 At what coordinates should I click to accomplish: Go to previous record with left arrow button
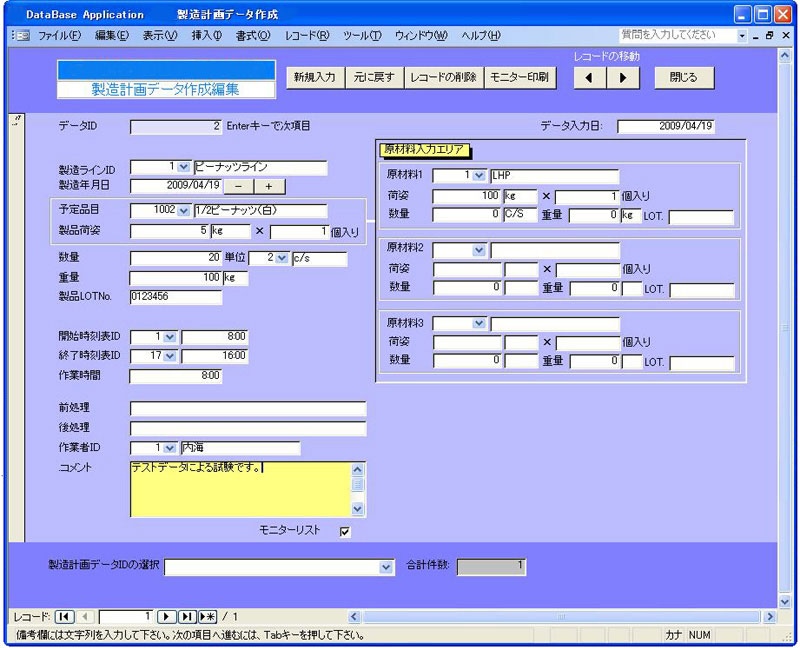tap(590, 78)
